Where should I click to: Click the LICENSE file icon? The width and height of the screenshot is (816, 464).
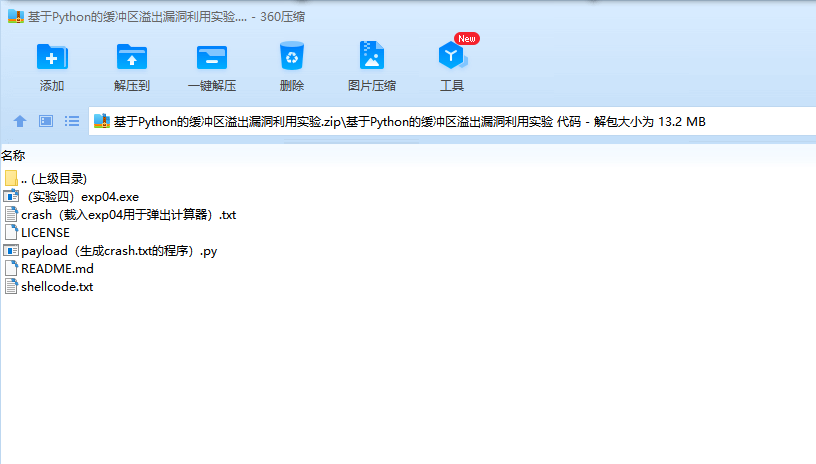tap(11, 232)
